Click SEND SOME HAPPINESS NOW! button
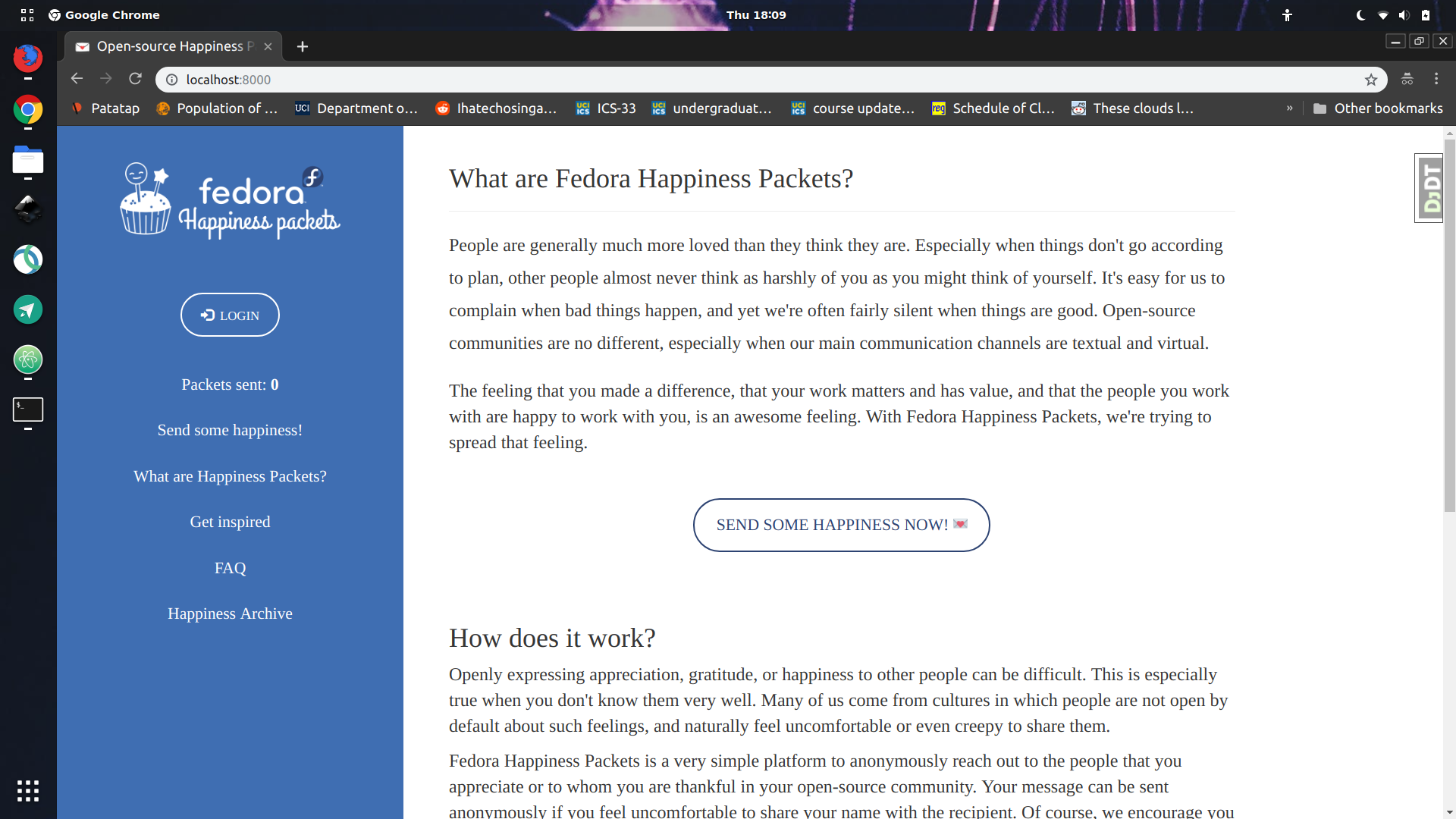The height and width of the screenshot is (819, 1456). click(841, 525)
